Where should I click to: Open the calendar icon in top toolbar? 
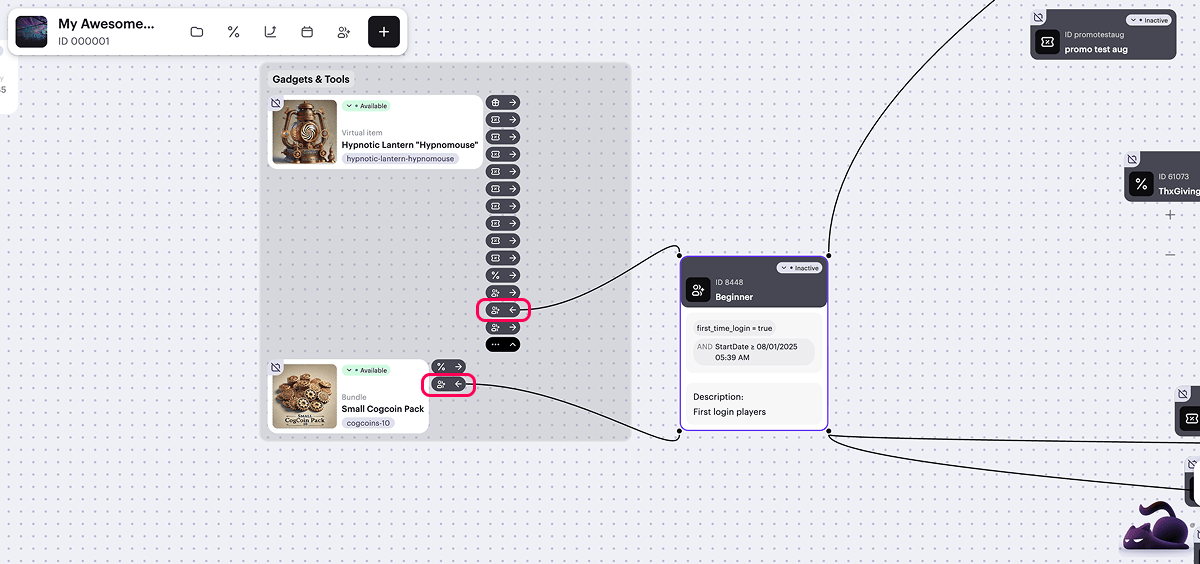(307, 32)
